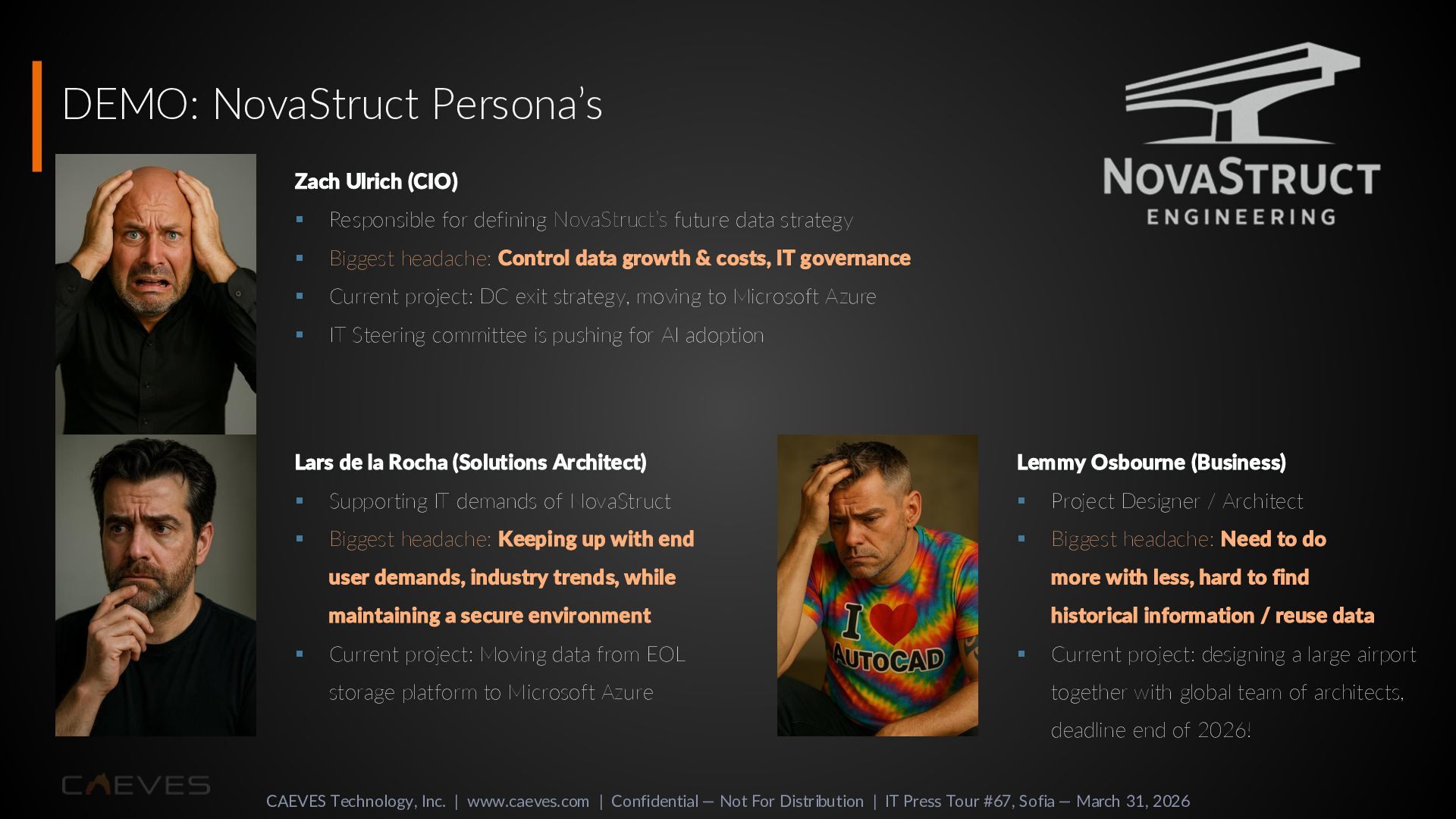The height and width of the screenshot is (819, 1456).
Task: Click the "Lemmy Osbourne (Business)" heading
Action: point(1151,462)
